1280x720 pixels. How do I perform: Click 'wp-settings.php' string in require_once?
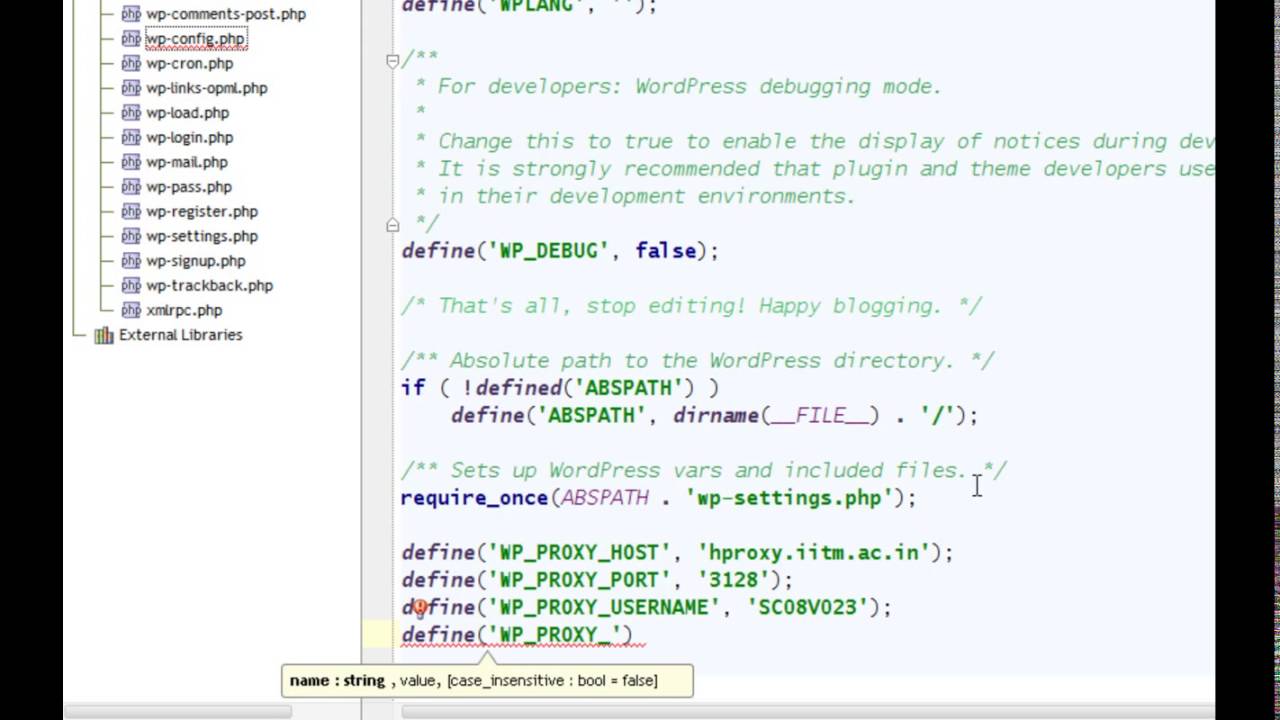pos(789,497)
